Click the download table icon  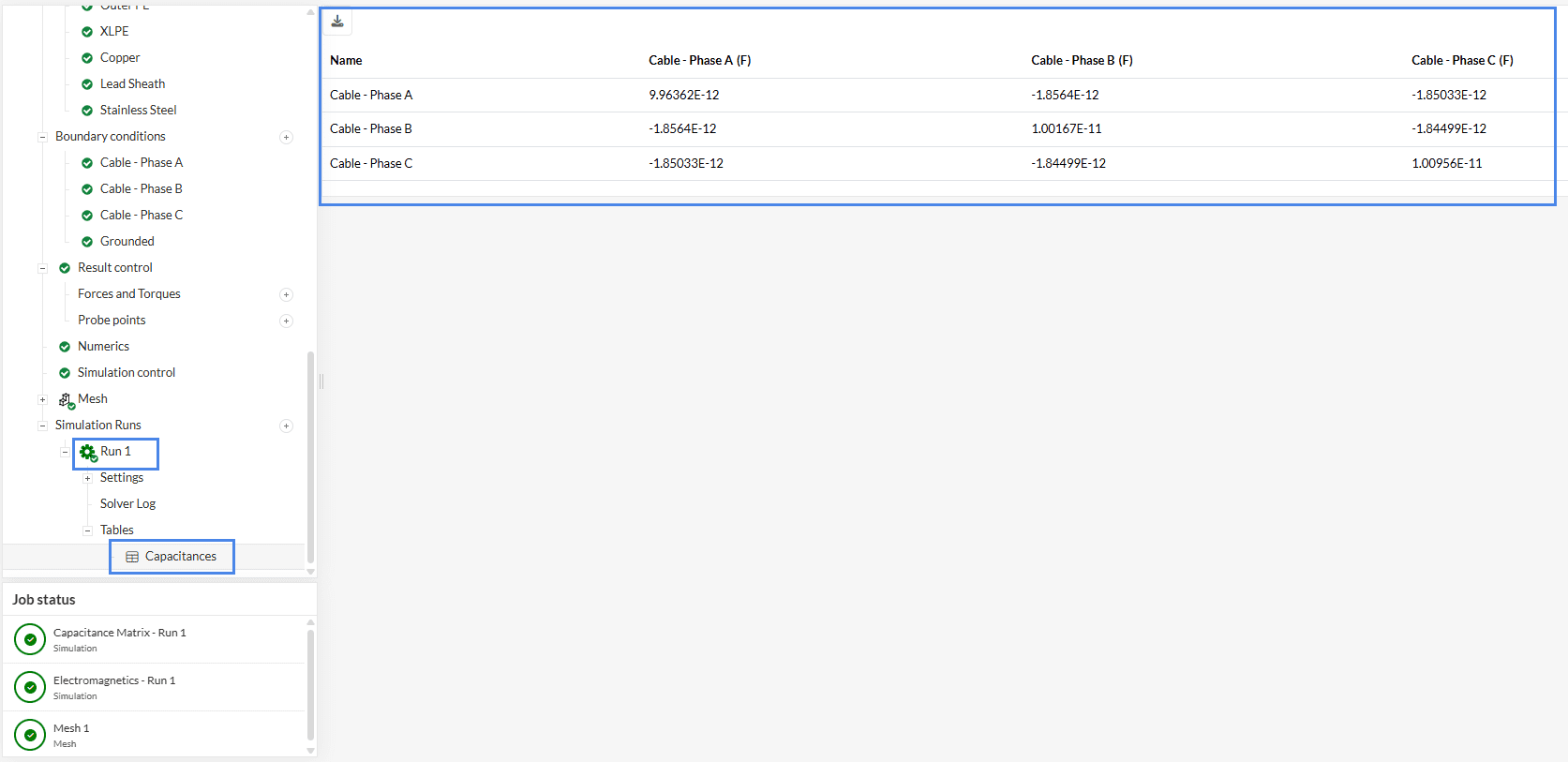click(337, 22)
